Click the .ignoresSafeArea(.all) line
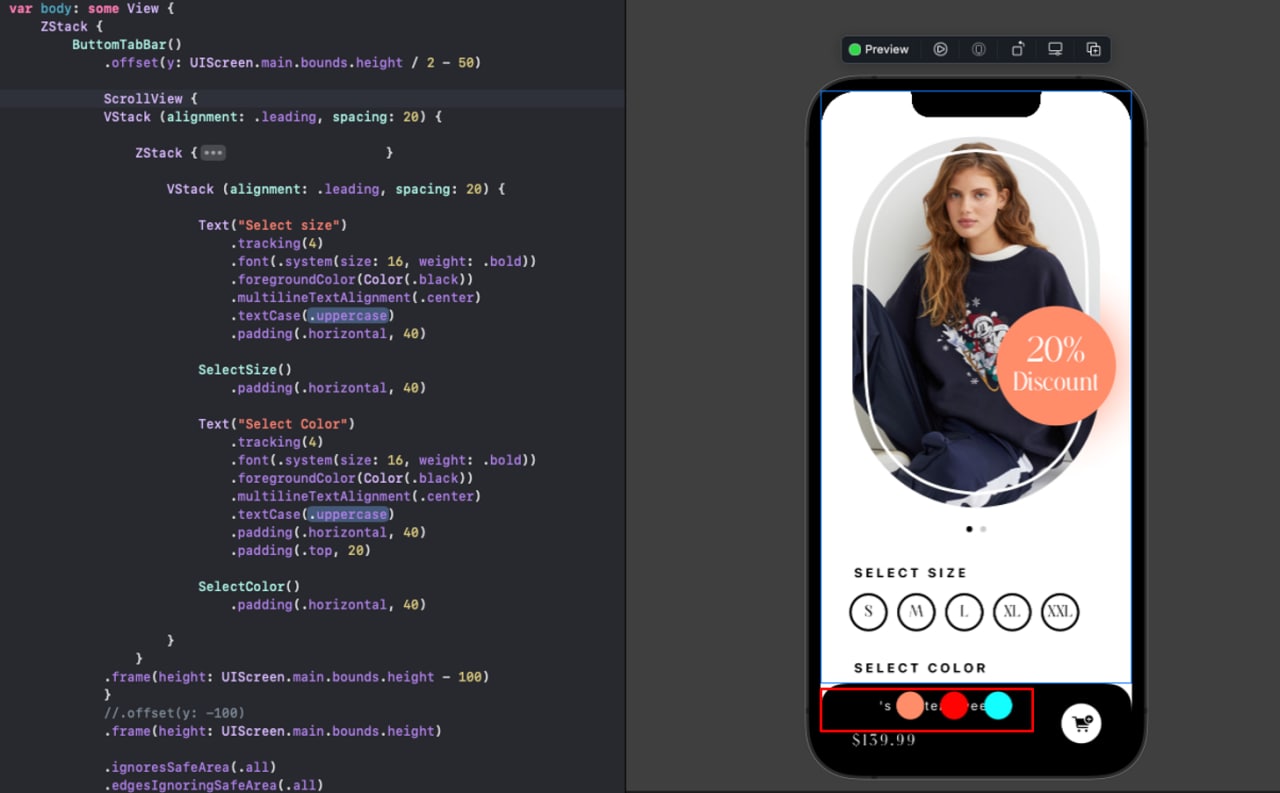Image resolution: width=1280 pixels, height=793 pixels. click(190, 767)
